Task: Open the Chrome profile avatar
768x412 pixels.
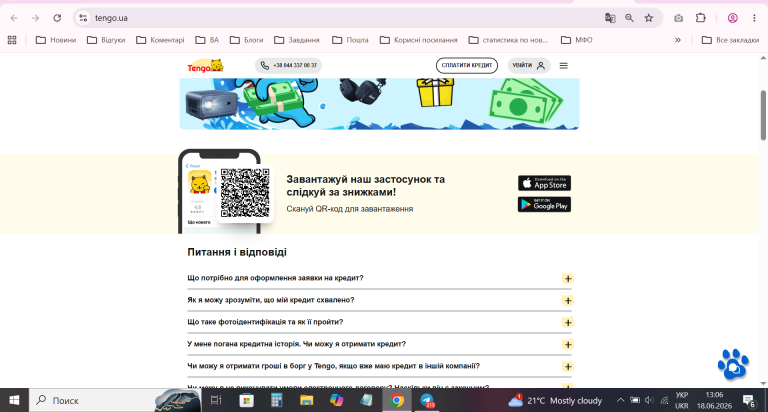Action: tap(733, 18)
